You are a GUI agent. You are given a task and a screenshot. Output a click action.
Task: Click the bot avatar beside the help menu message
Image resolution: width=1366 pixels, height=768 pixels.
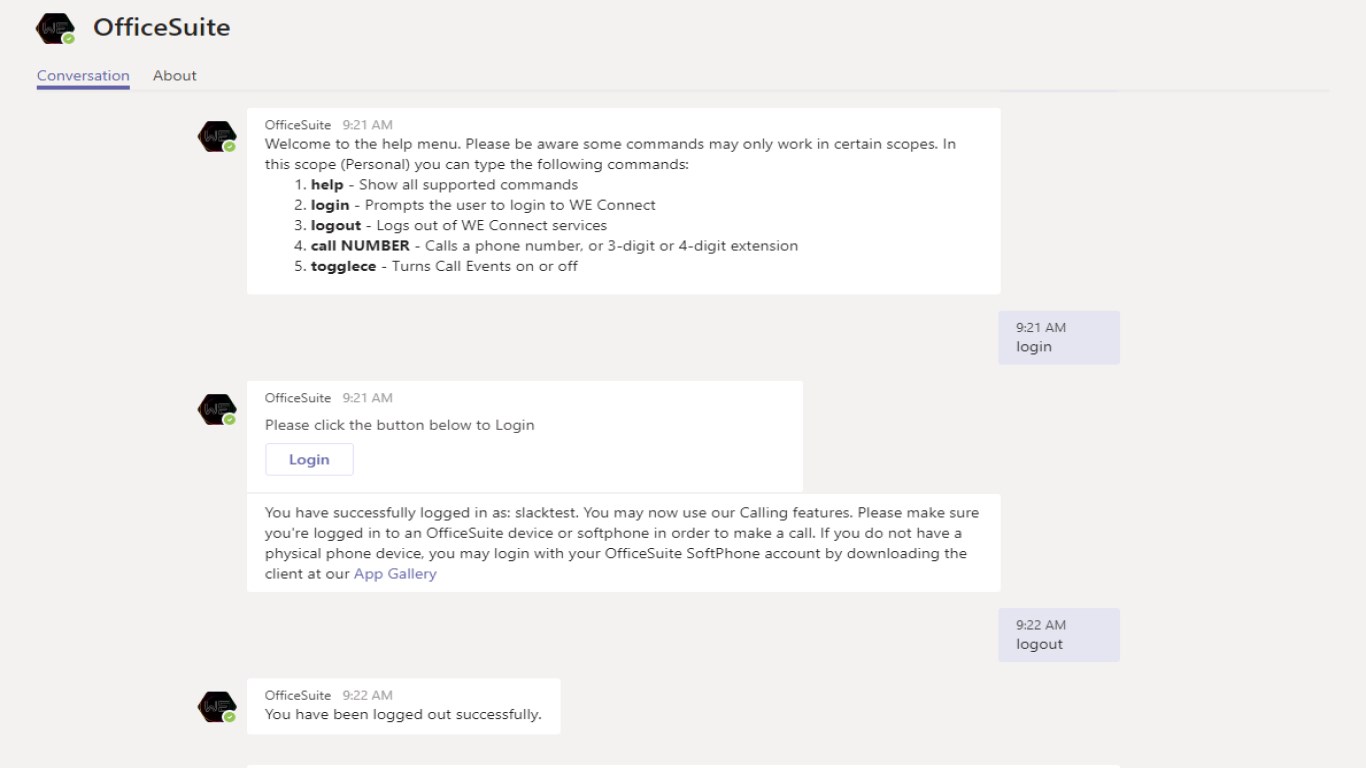click(x=217, y=137)
